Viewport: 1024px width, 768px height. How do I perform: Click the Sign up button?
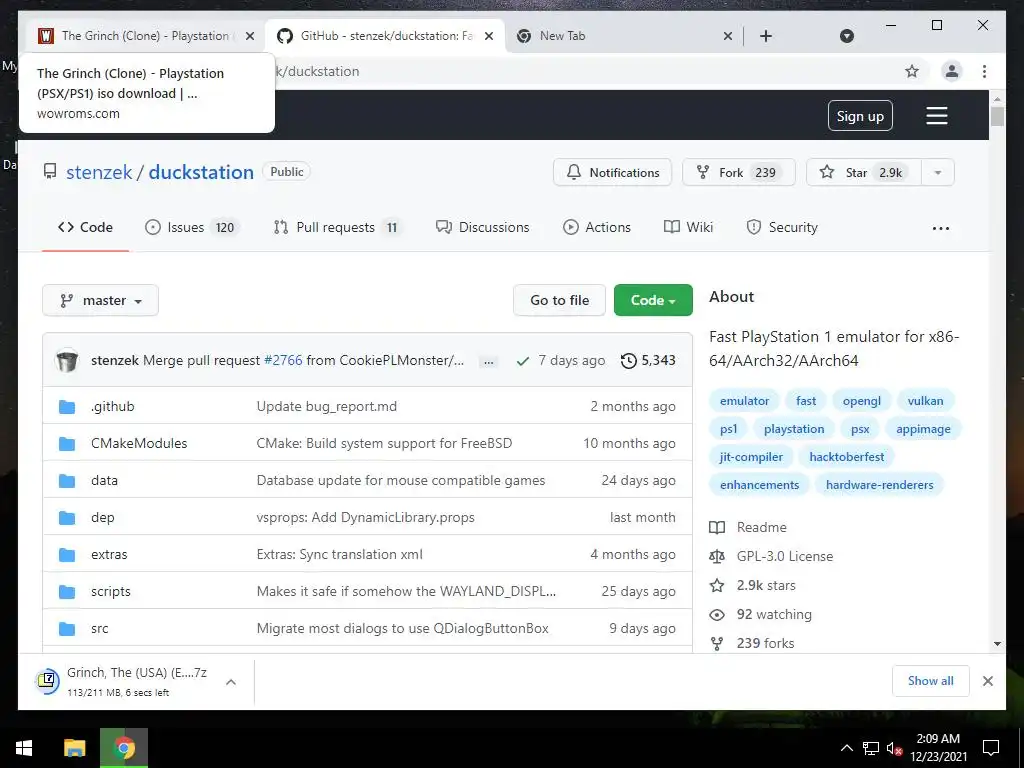click(x=860, y=116)
